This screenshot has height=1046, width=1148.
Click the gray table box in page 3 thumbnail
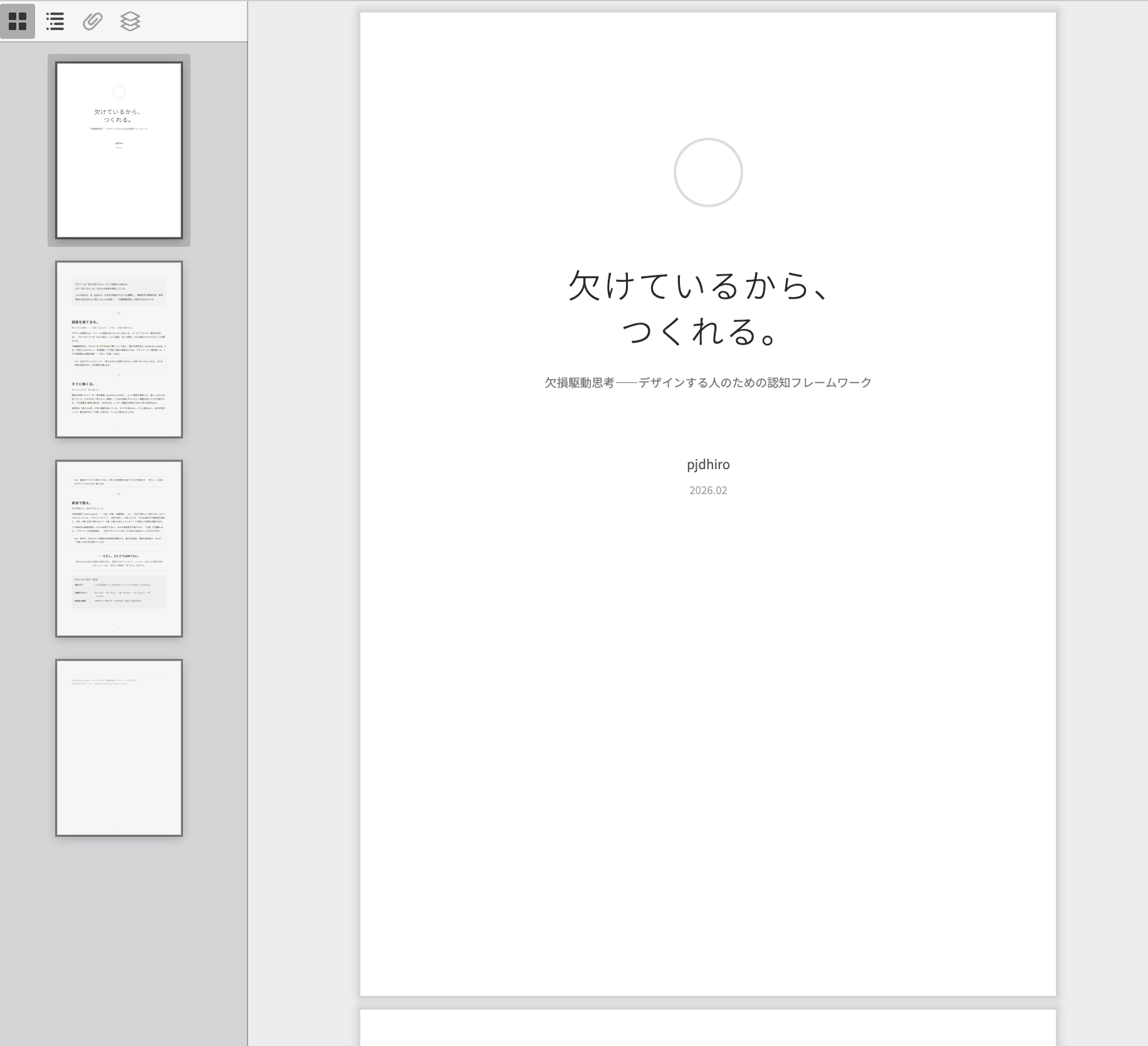tap(119, 592)
